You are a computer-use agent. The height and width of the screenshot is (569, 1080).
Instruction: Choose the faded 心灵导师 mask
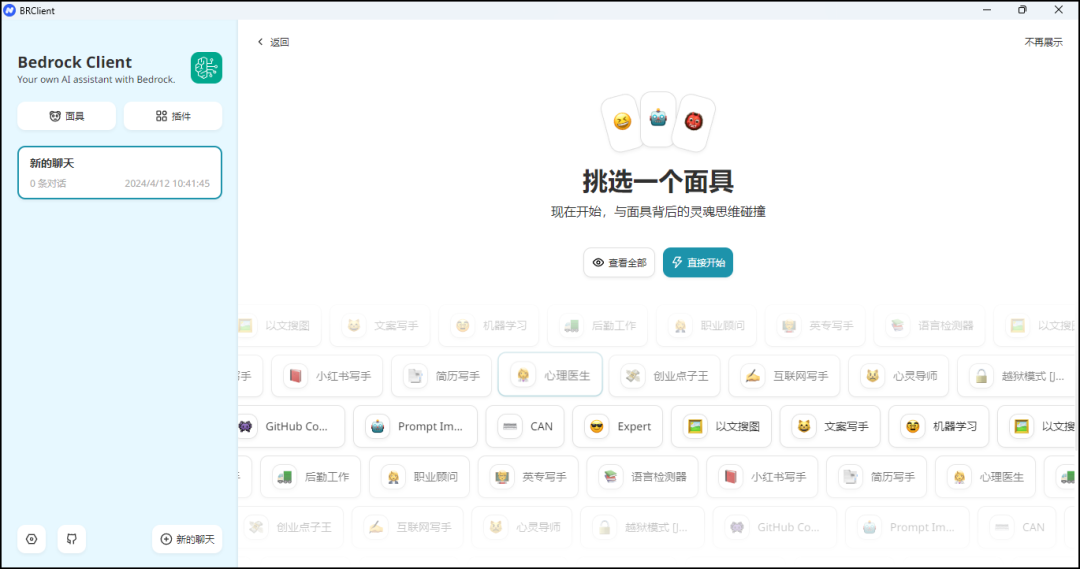(521, 527)
